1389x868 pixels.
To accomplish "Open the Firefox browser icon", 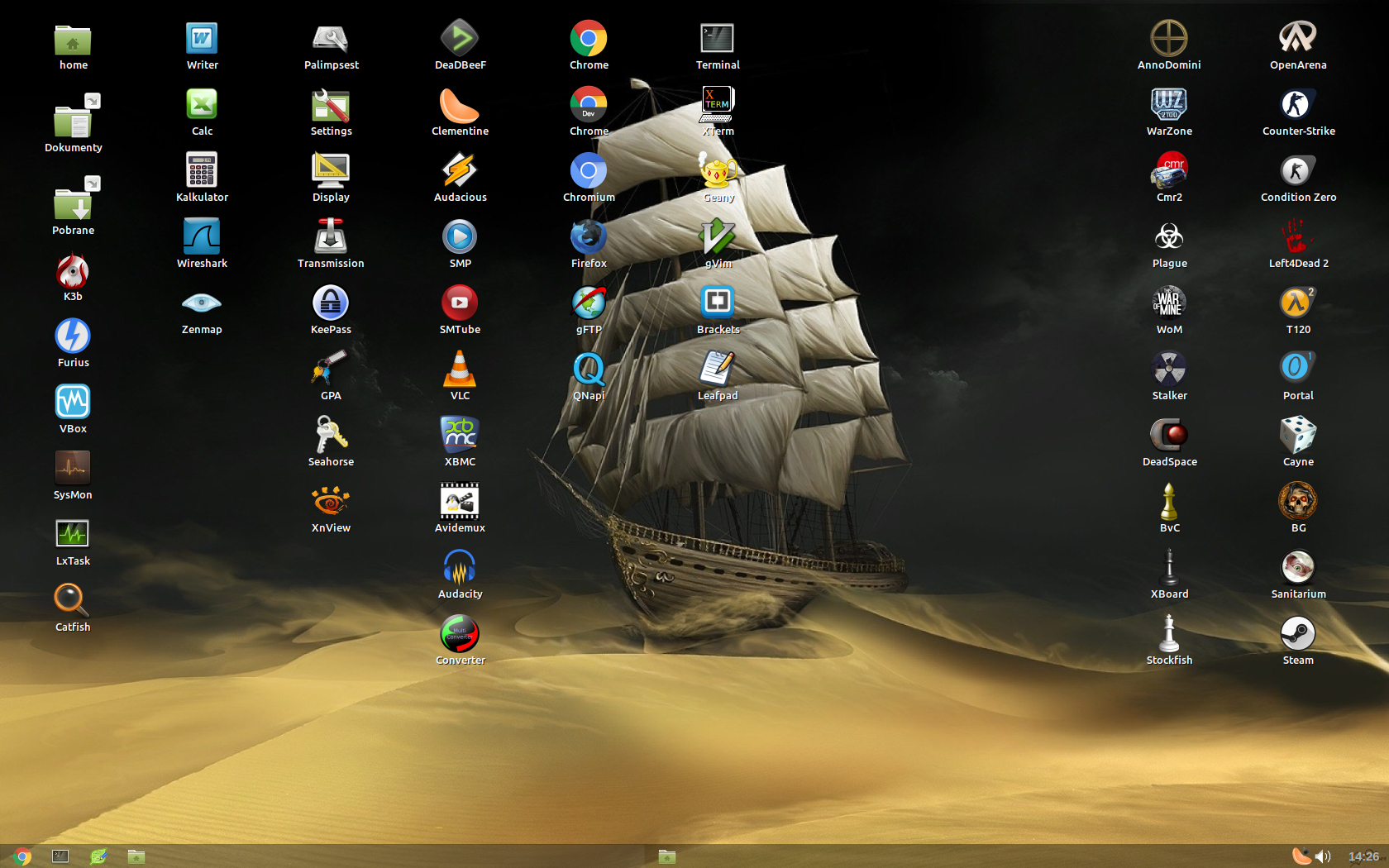I will point(589,237).
